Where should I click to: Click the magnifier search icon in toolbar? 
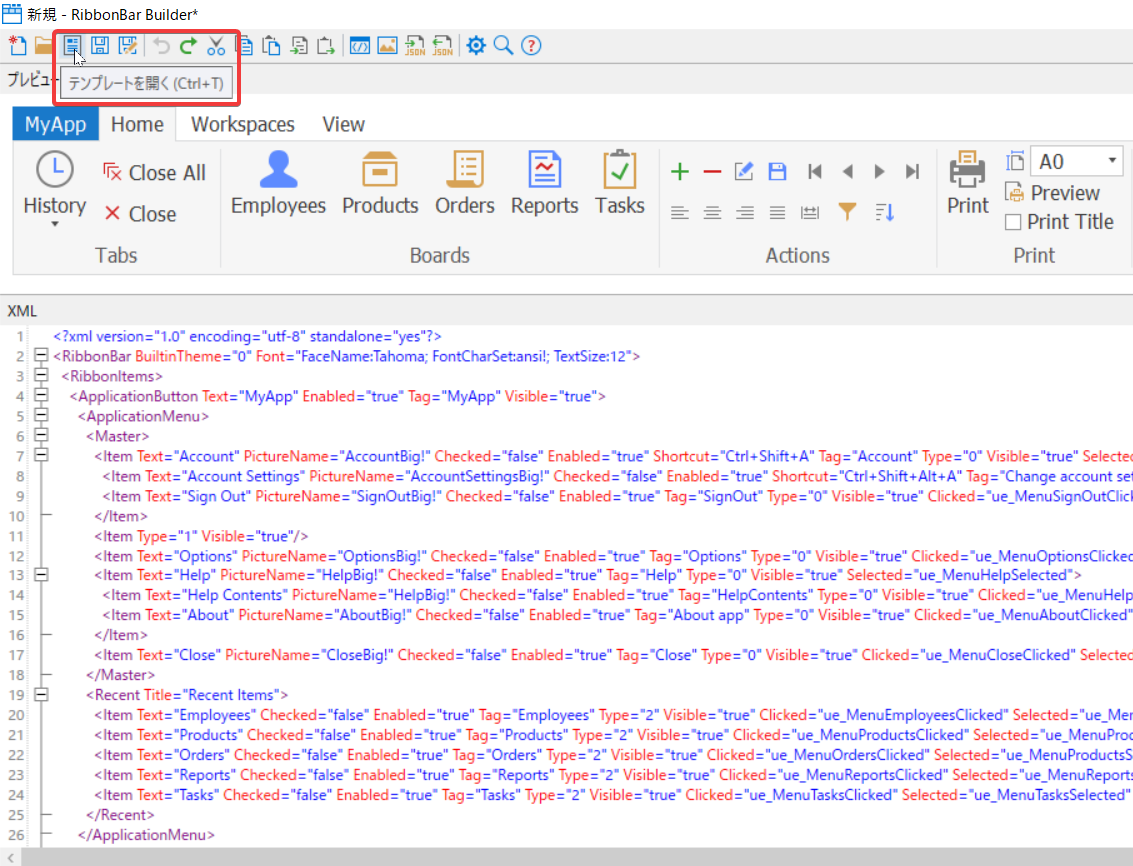(x=503, y=45)
